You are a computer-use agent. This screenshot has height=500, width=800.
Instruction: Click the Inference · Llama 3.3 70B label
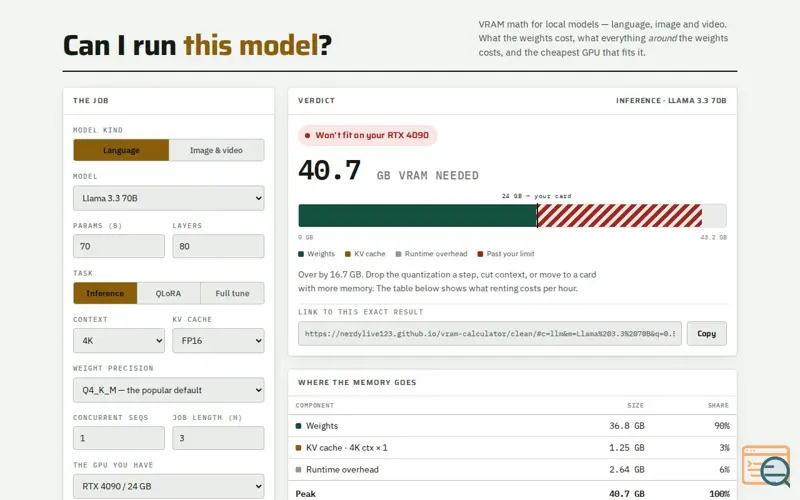(671, 101)
